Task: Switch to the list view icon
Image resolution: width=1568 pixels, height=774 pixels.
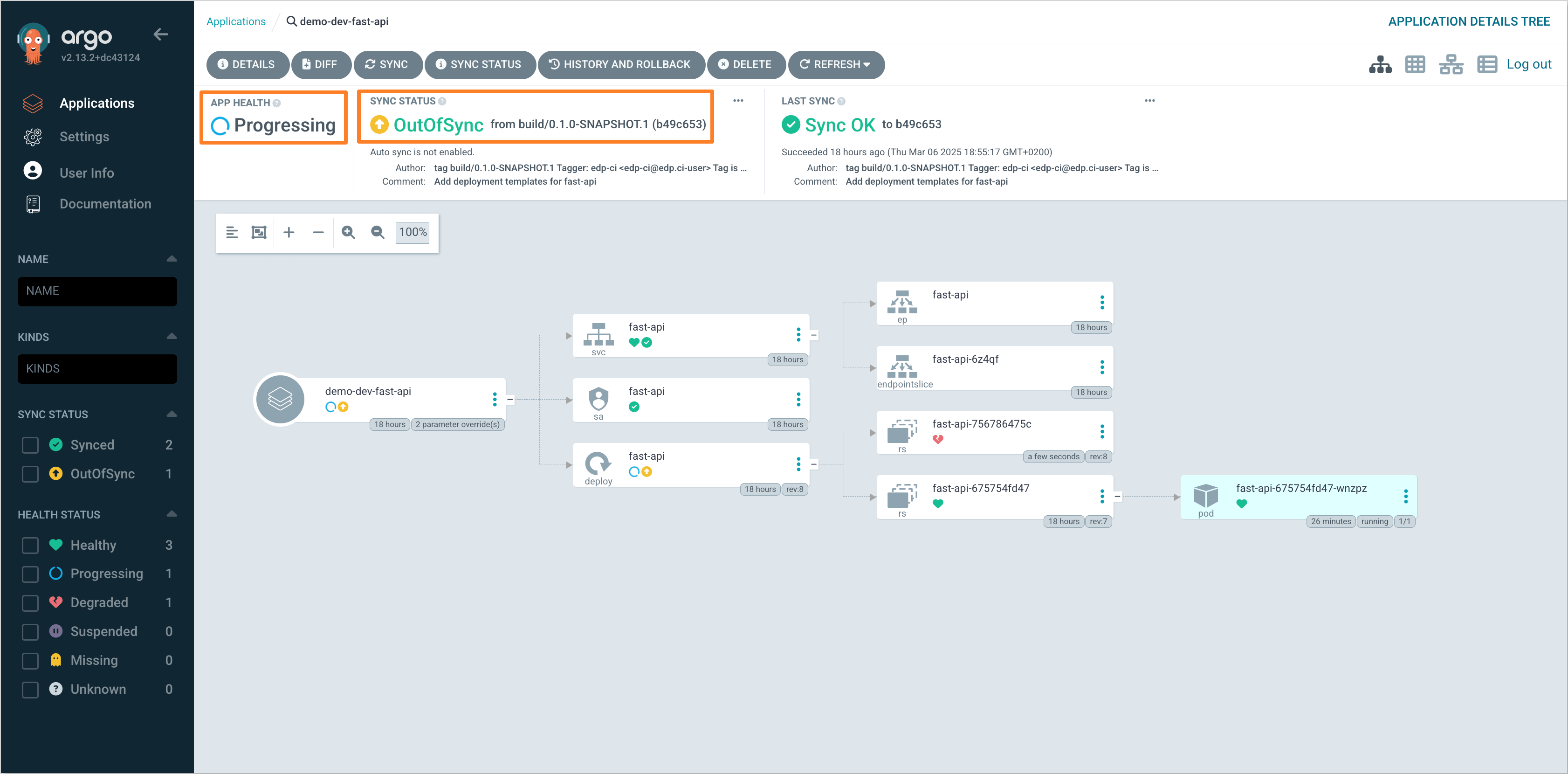Action: click(1486, 64)
